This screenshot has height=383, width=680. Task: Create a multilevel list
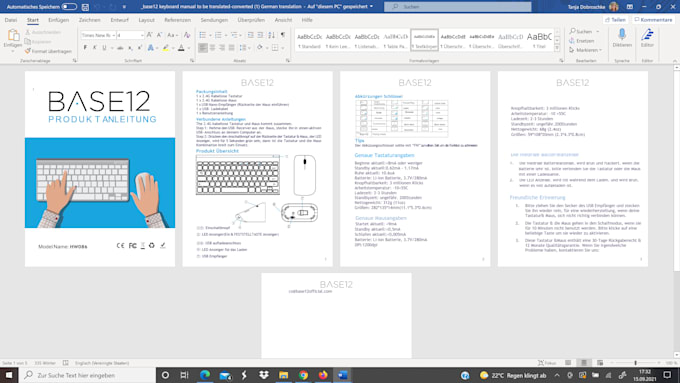pyautogui.click(x=234, y=35)
